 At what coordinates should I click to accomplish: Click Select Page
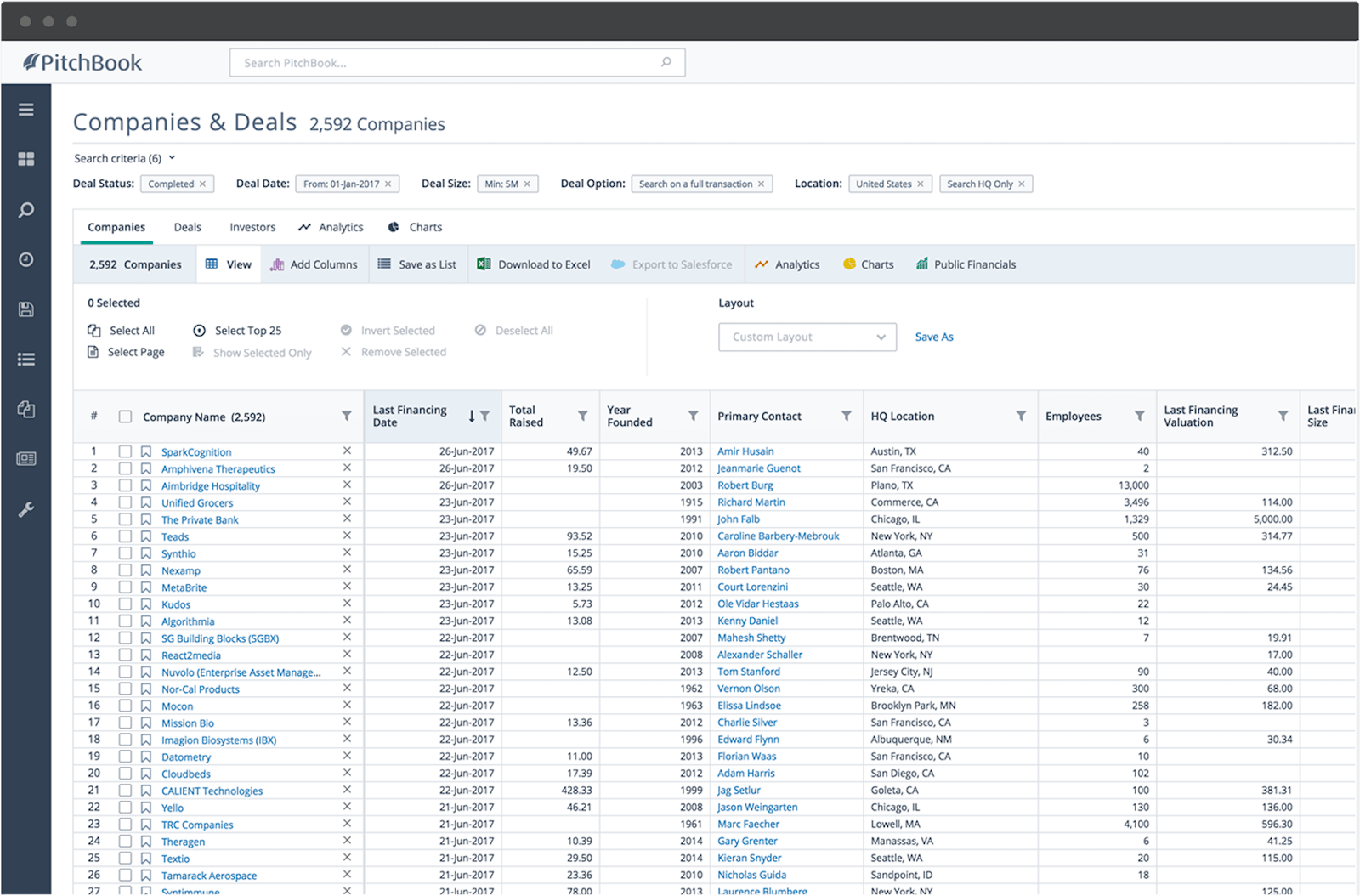pyautogui.click(x=126, y=352)
